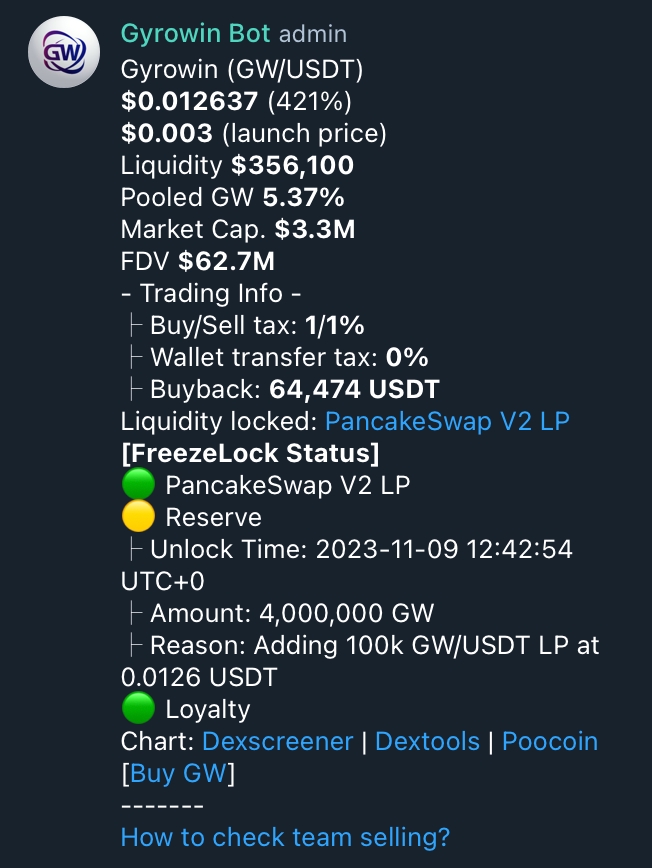Click the [FreezeLock Status] heading
The height and width of the screenshot is (868, 652).
point(250,453)
